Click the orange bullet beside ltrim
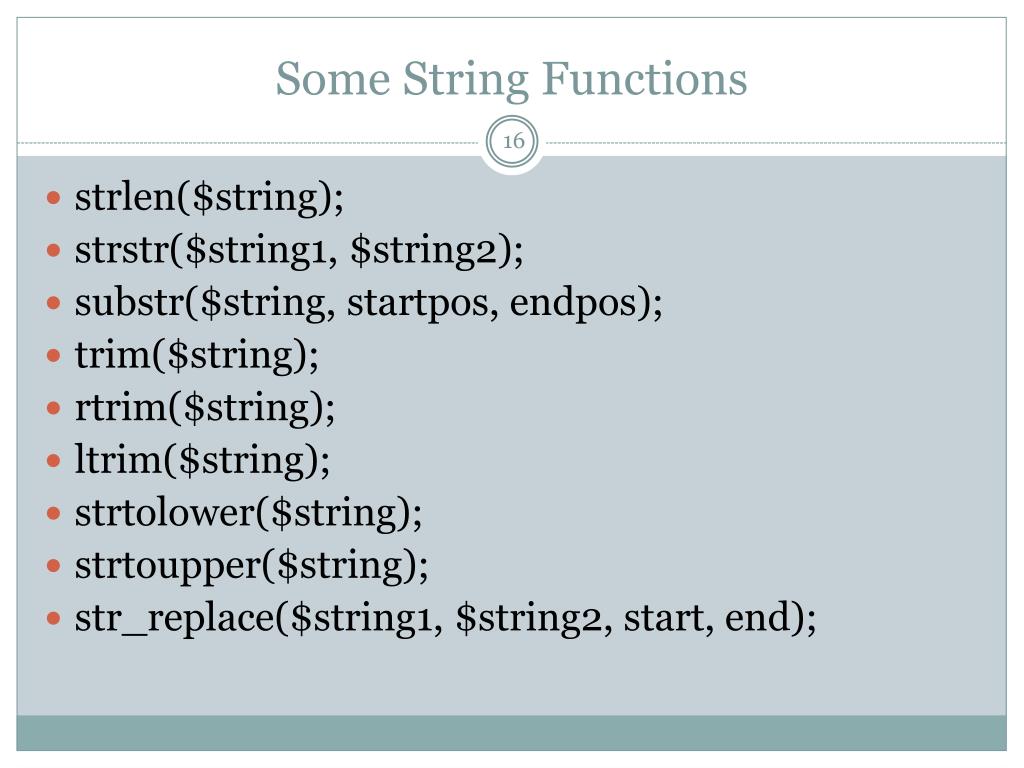Screen dimensions: 1024x768 (x=54, y=461)
